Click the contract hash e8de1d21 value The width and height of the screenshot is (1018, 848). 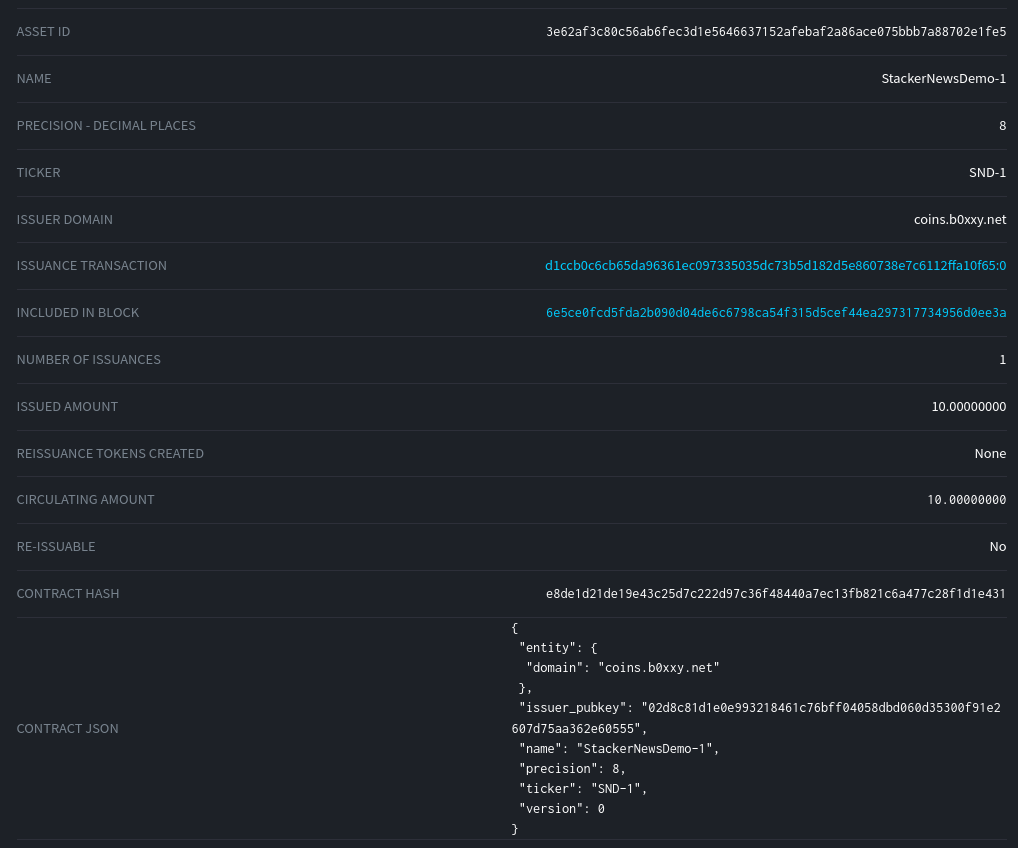(775, 594)
